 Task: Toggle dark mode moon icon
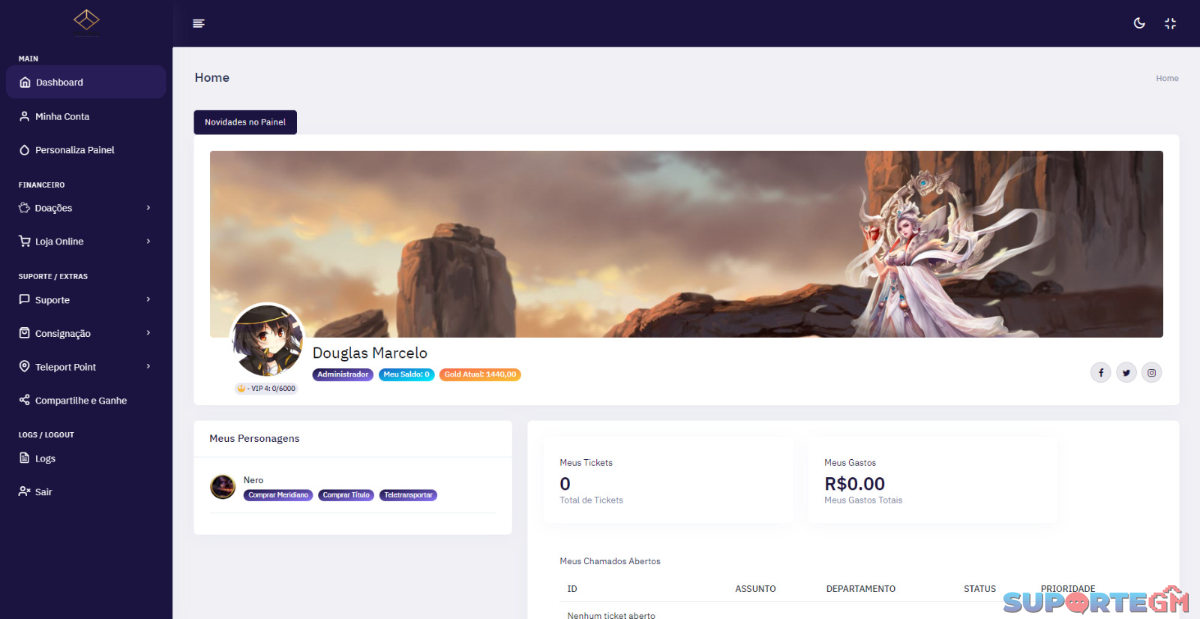[1139, 23]
